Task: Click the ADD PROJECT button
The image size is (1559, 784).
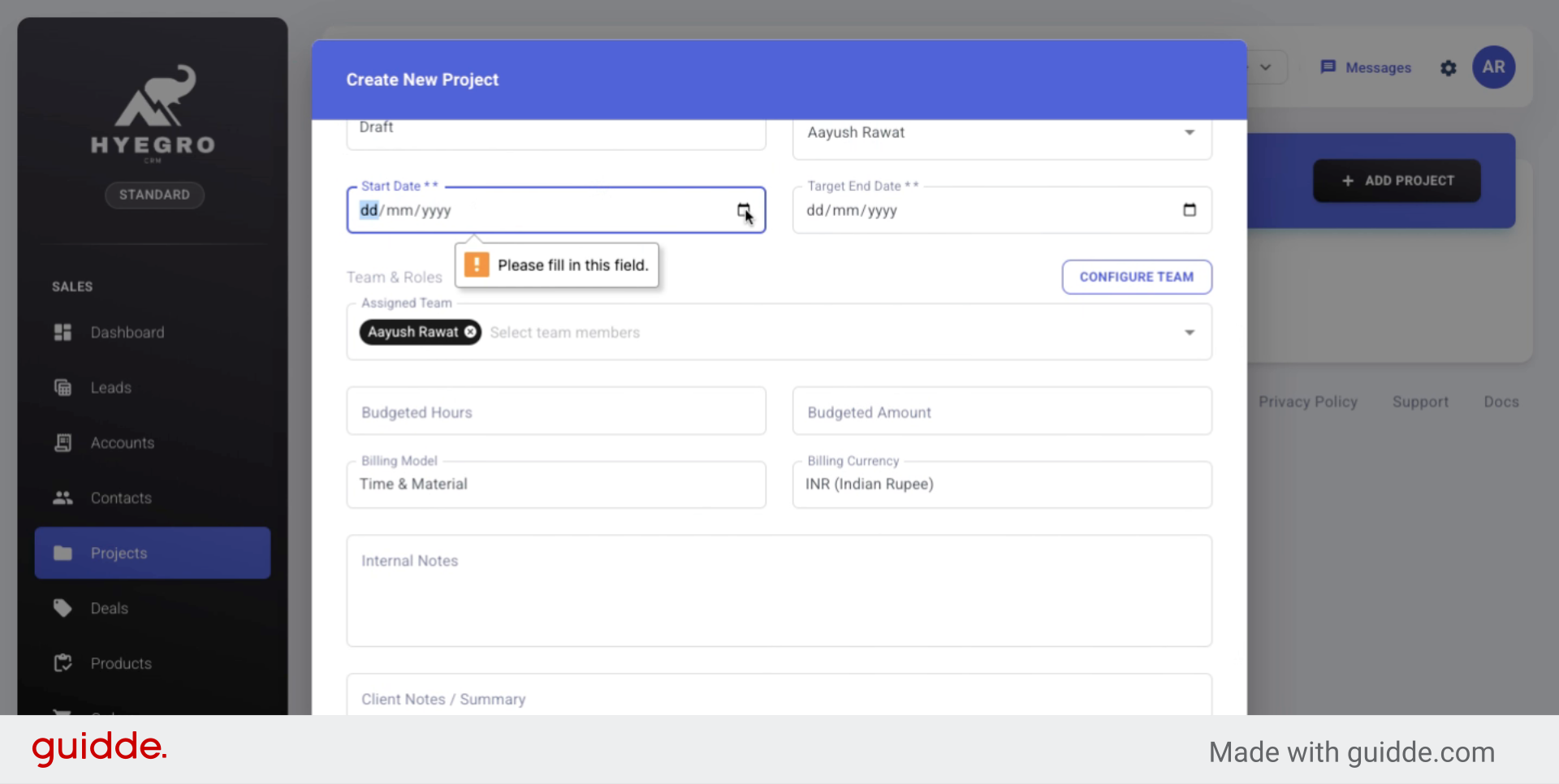Action: point(1396,180)
